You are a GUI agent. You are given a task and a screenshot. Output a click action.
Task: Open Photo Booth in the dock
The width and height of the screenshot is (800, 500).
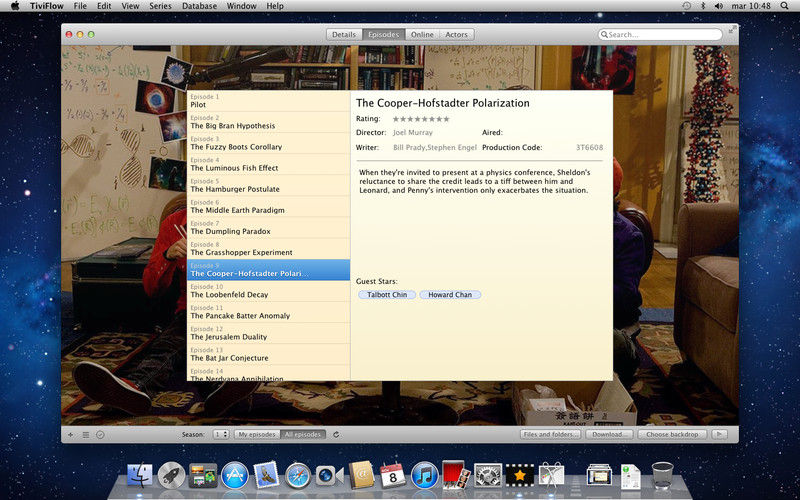456,475
